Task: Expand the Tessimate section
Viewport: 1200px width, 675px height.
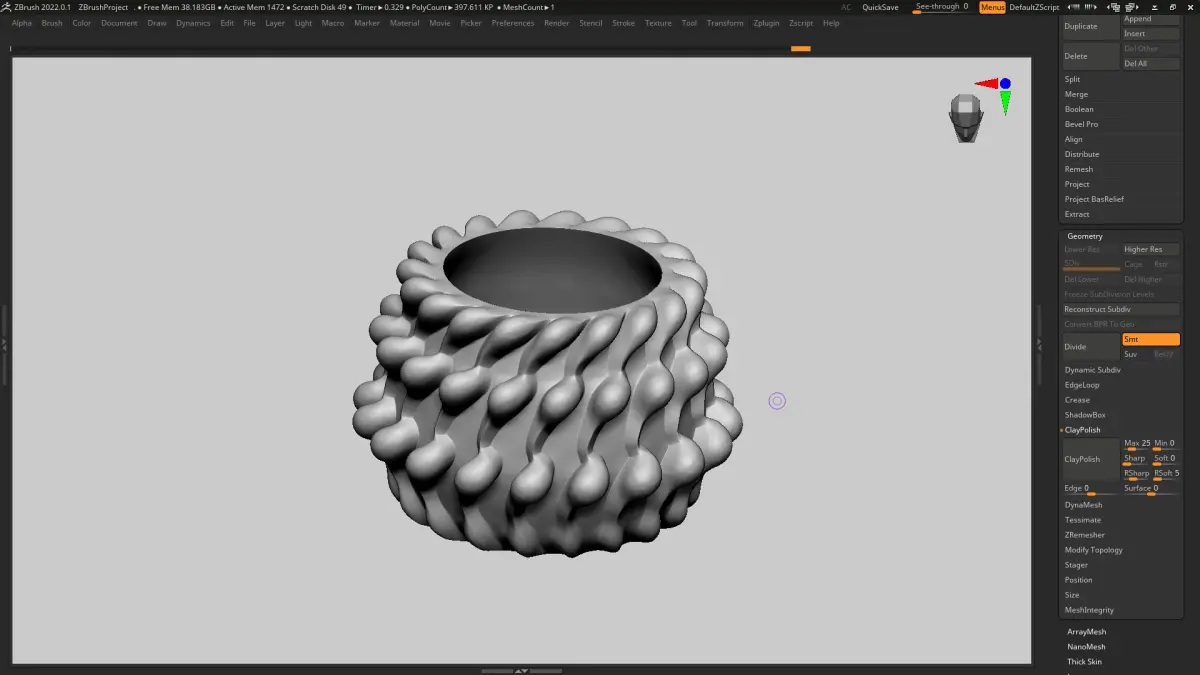Action: click(1082, 520)
